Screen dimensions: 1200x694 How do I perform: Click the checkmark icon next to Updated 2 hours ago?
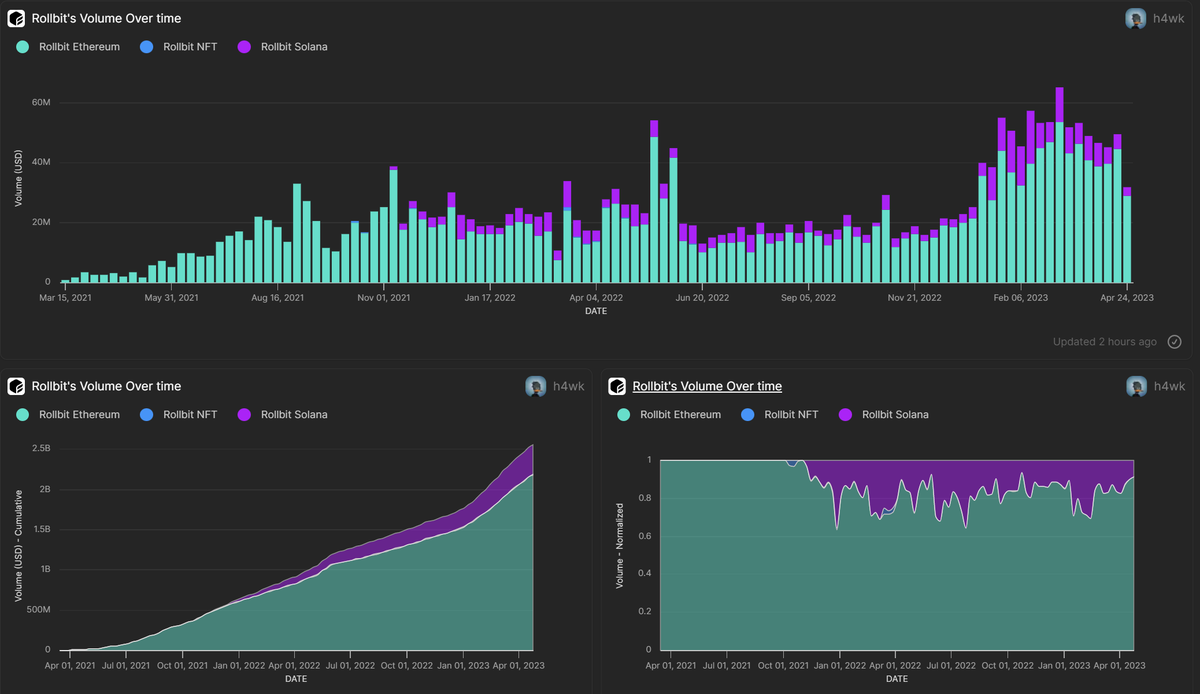[1174, 342]
